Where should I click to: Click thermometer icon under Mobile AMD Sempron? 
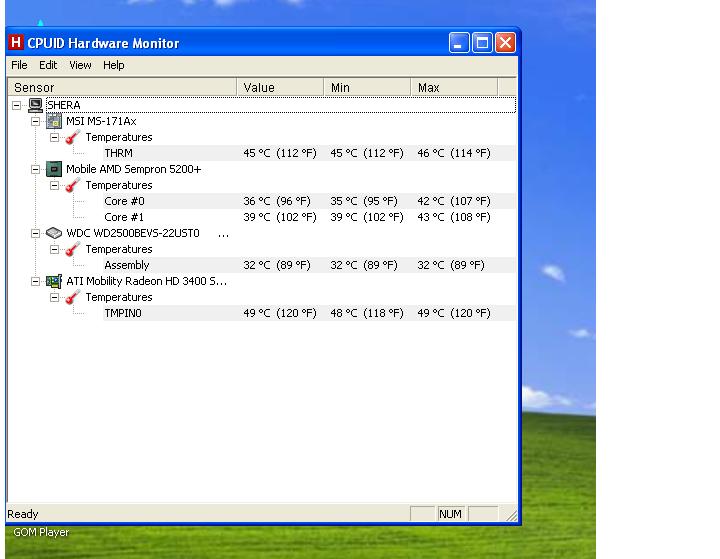pos(73,185)
